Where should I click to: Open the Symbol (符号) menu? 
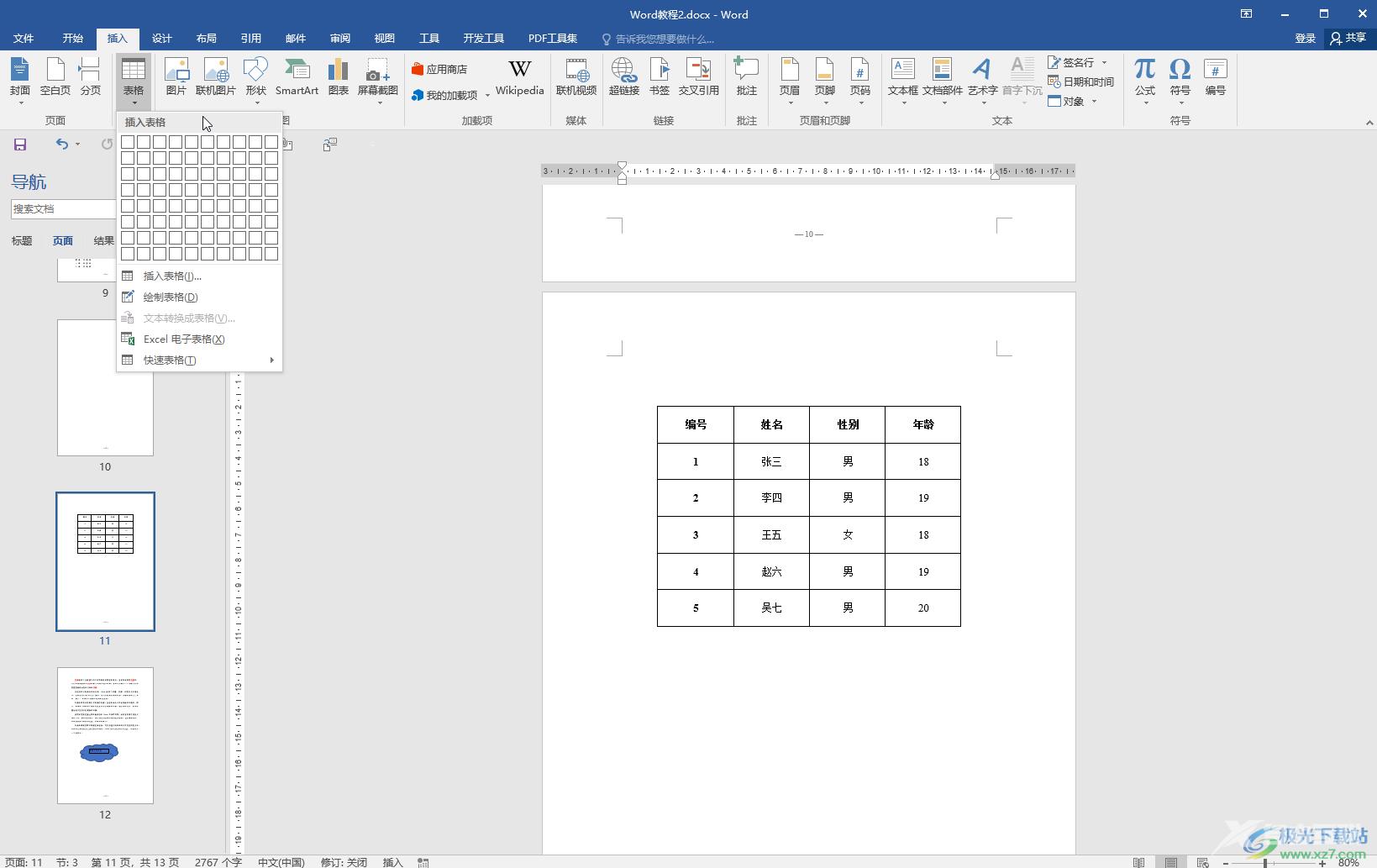click(1180, 81)
